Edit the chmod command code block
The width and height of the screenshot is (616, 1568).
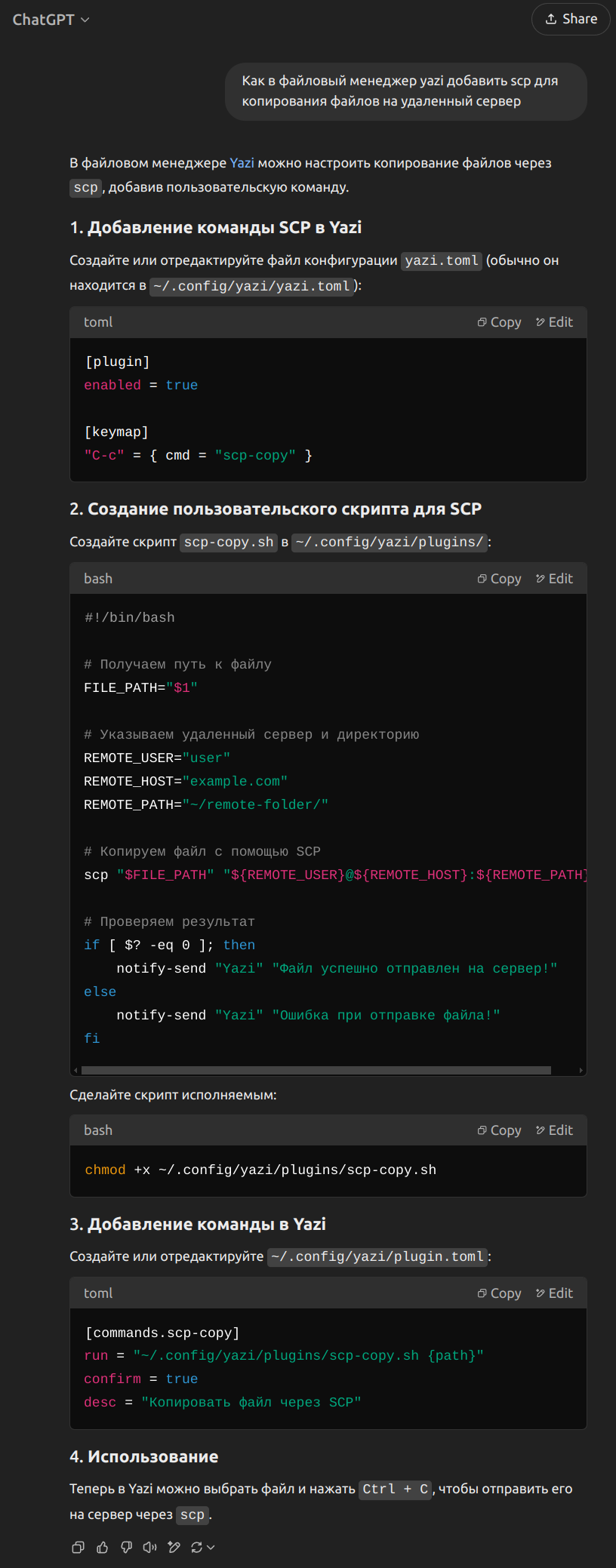tap(554, 1130)
